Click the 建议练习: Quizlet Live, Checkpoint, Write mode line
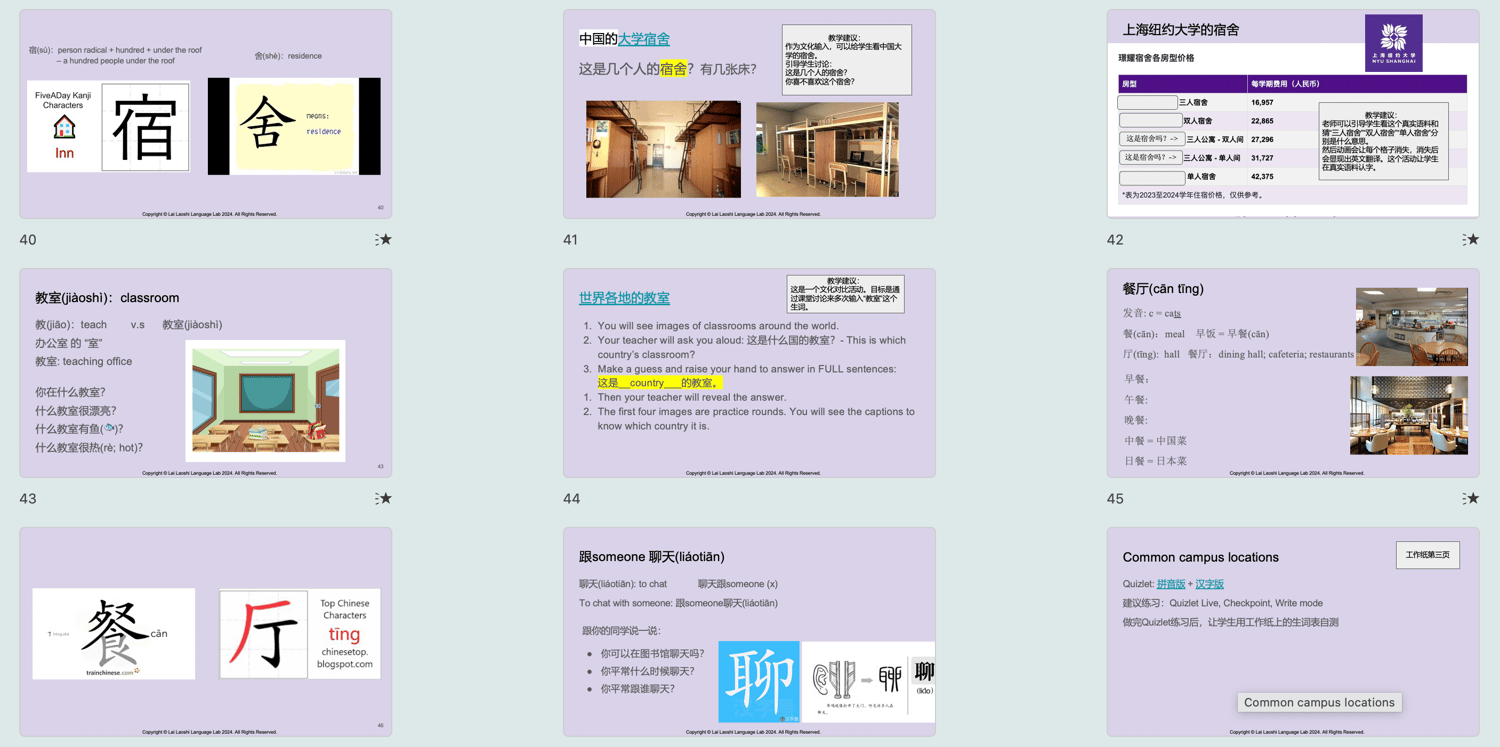Viewport: 1500px width, 747px height. 1223,603
